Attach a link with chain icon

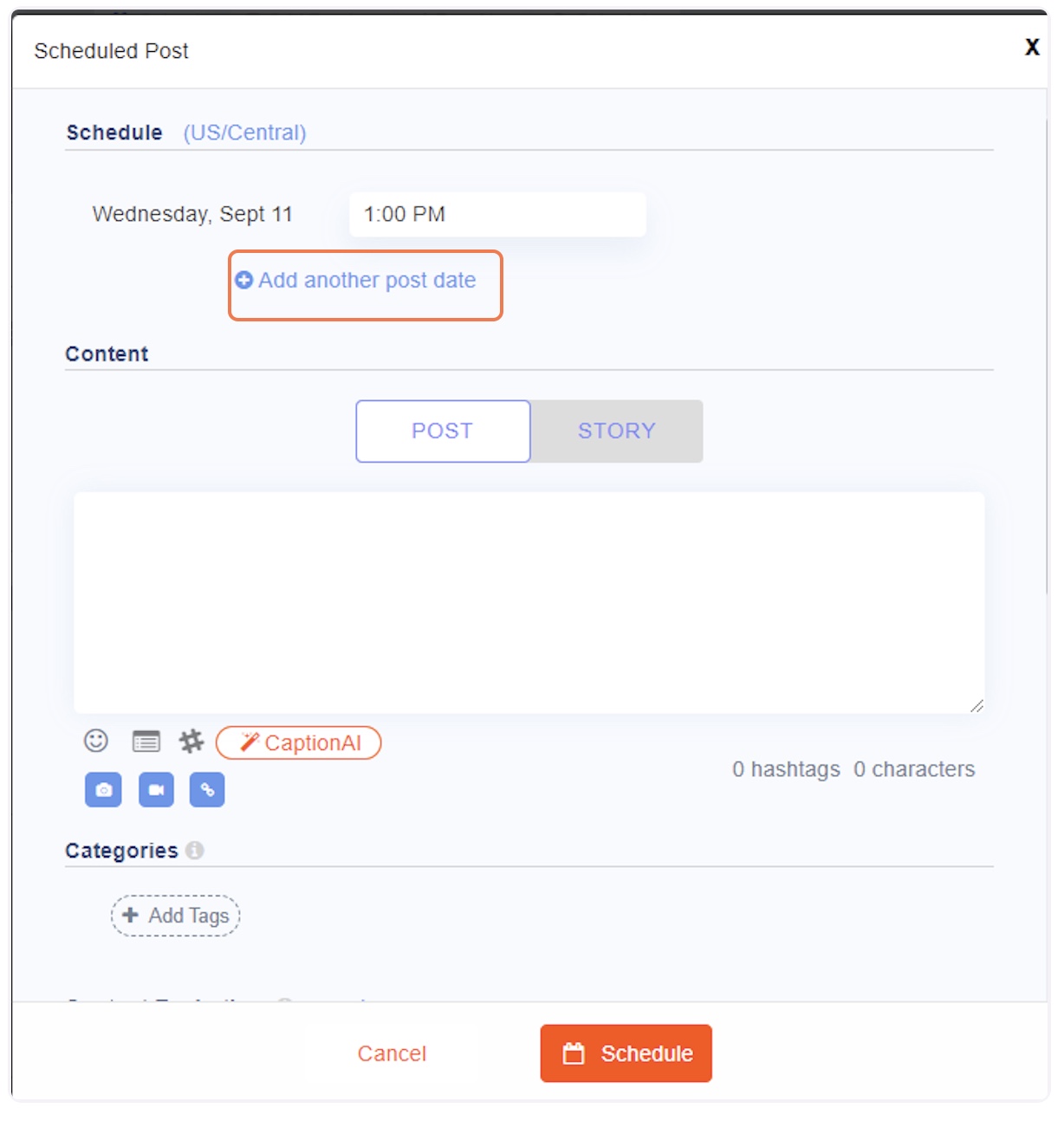click(x=207, y=789)
